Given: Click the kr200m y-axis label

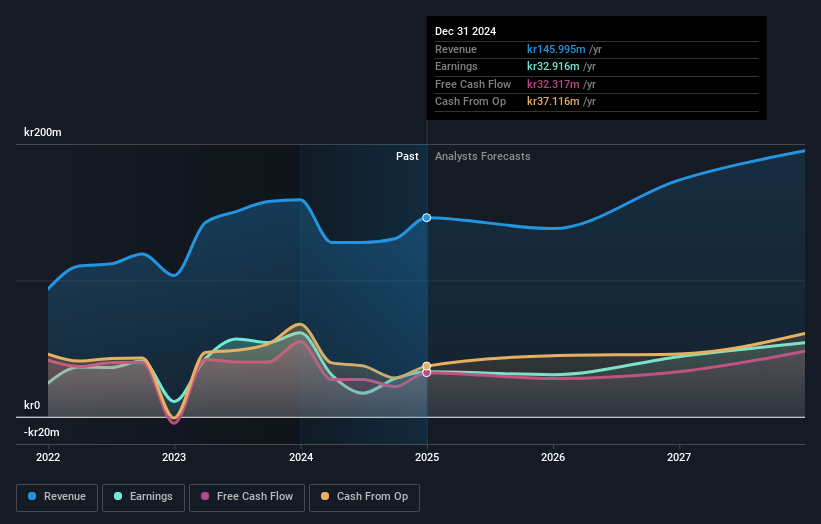Looking at the screenshot, I should 42,132.
